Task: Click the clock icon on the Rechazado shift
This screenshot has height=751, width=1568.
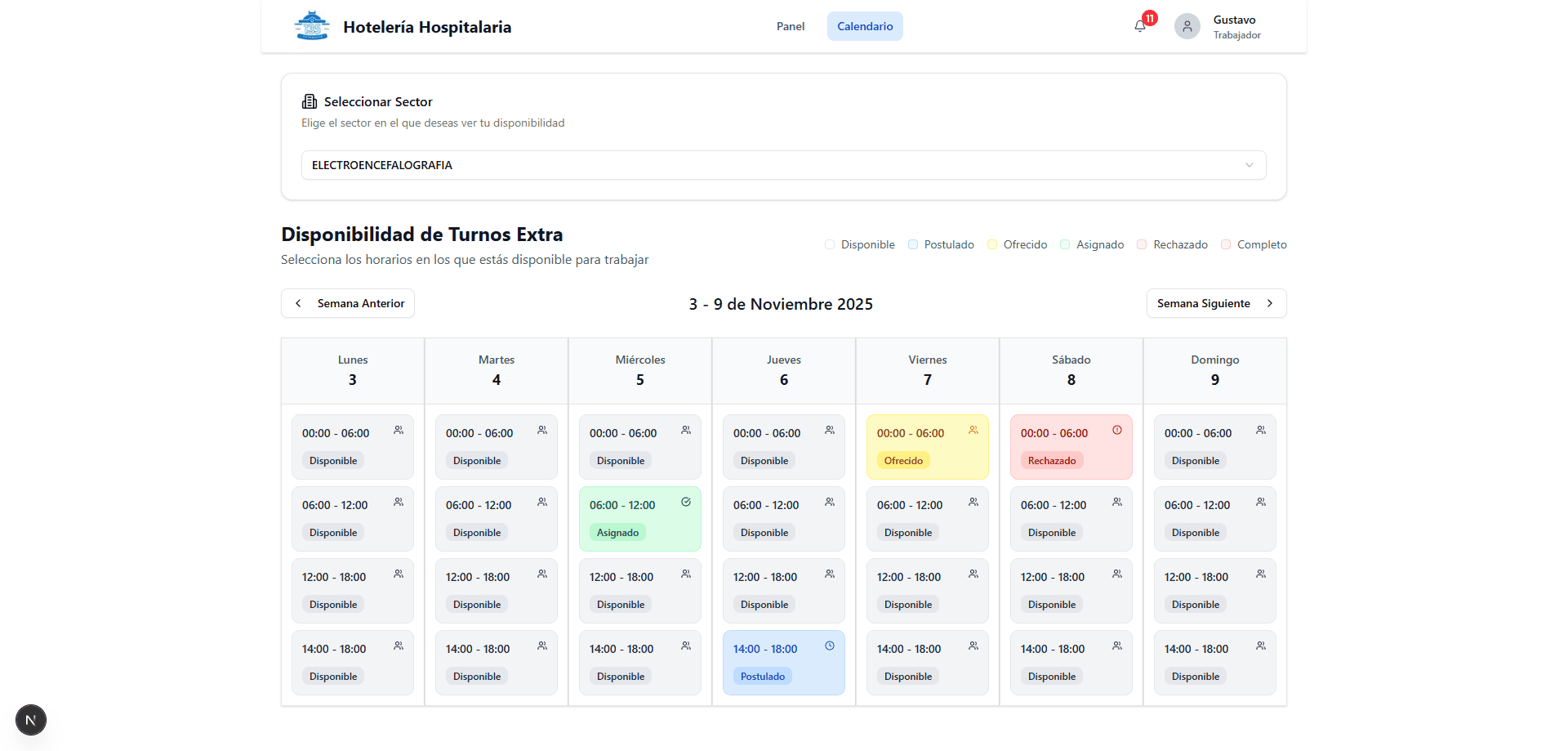Action: click(x=1117, y=428)
